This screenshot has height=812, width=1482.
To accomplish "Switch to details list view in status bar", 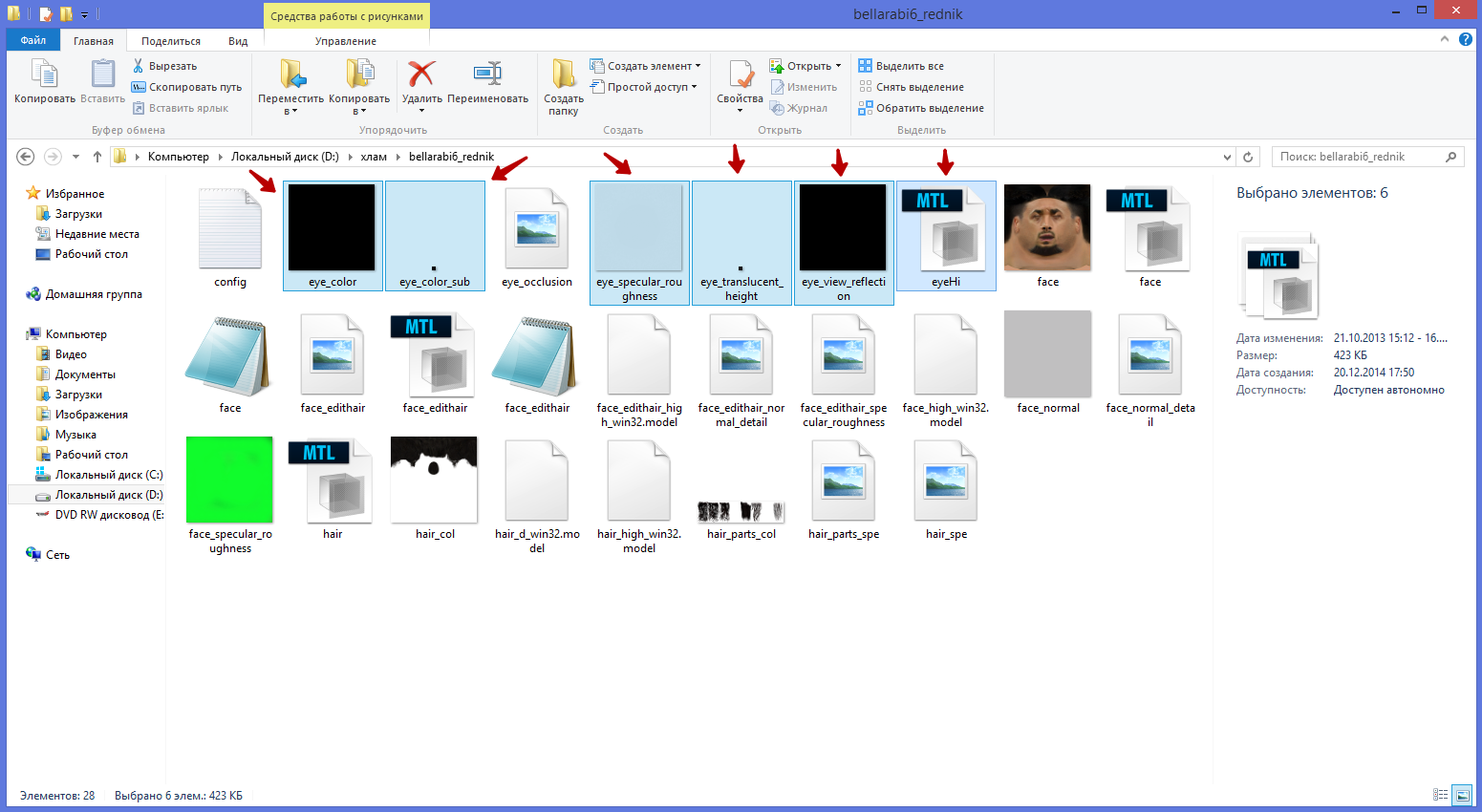I will pos(1441,795).
